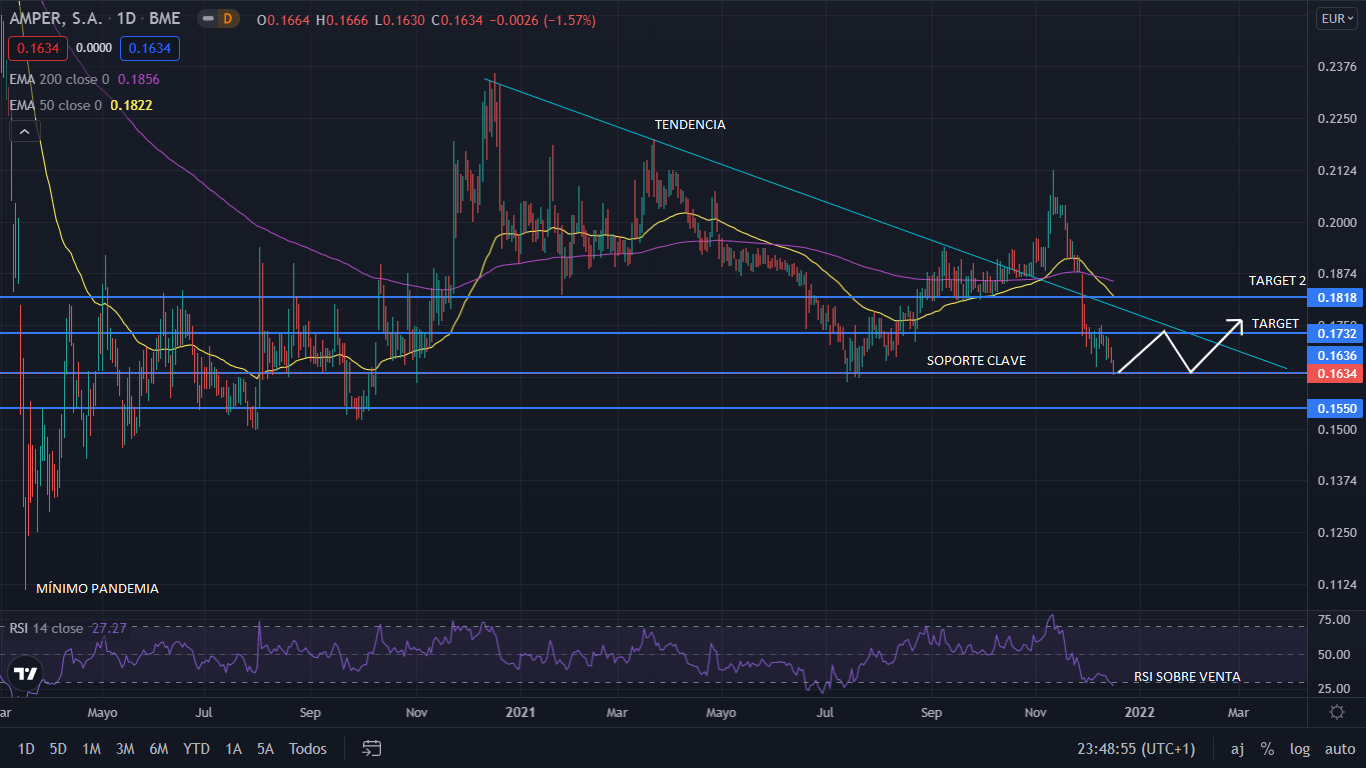This screenshot has height=768, width=1366.
Task: Select the YTD time range
Action: pos(197,748)
